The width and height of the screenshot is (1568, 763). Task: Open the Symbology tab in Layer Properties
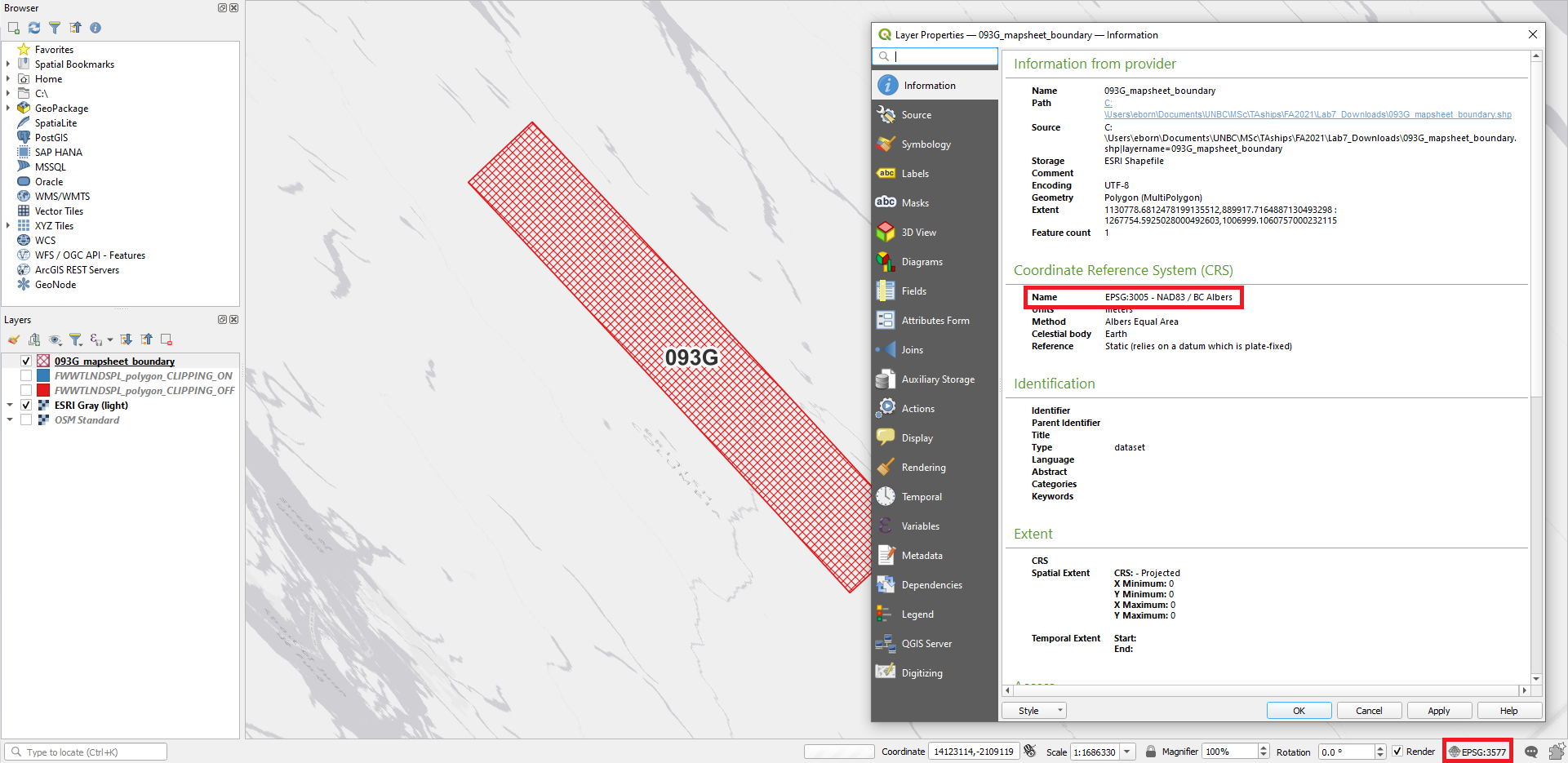926,144
